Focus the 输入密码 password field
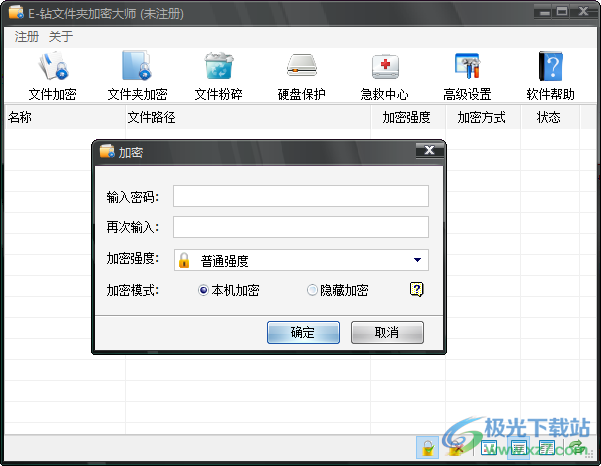The image size is (601, 466). (x=301, y=196)
